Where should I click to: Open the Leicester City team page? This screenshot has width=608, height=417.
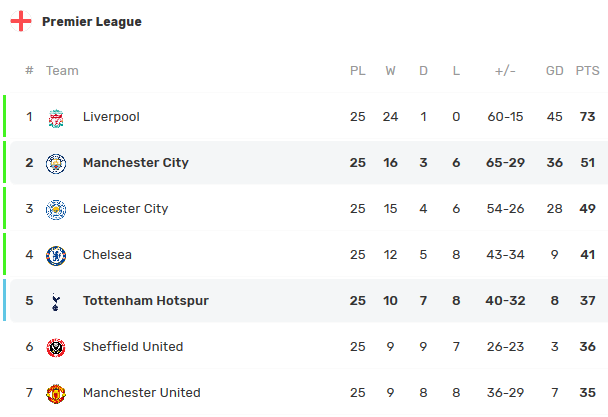click(x=125, y=209)
